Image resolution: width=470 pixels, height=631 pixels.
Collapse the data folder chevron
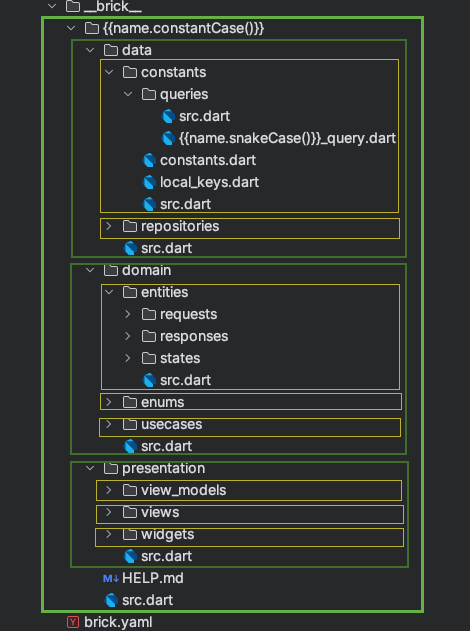click(x=90, y=50)
